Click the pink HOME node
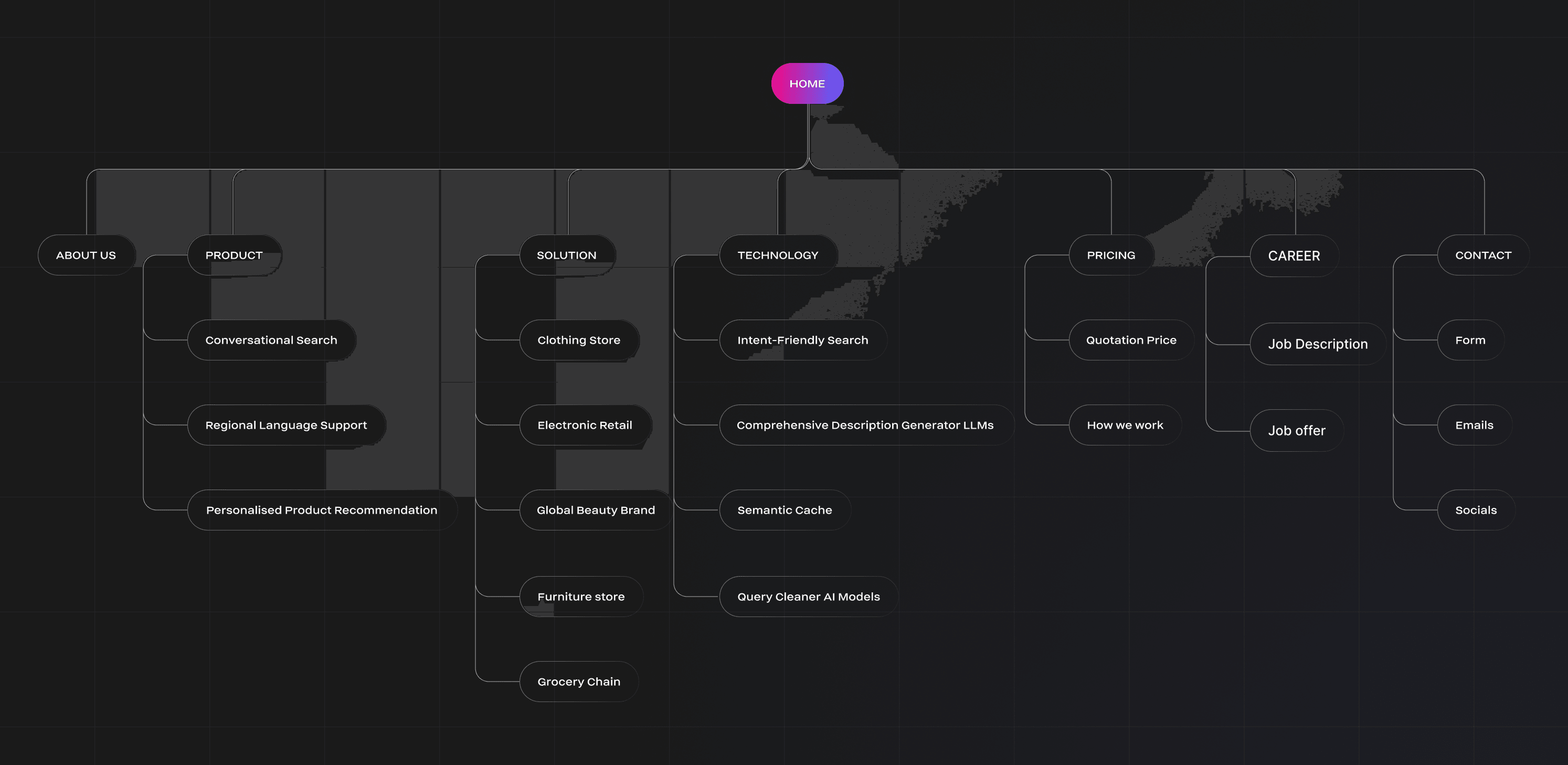 click(807, 83)
